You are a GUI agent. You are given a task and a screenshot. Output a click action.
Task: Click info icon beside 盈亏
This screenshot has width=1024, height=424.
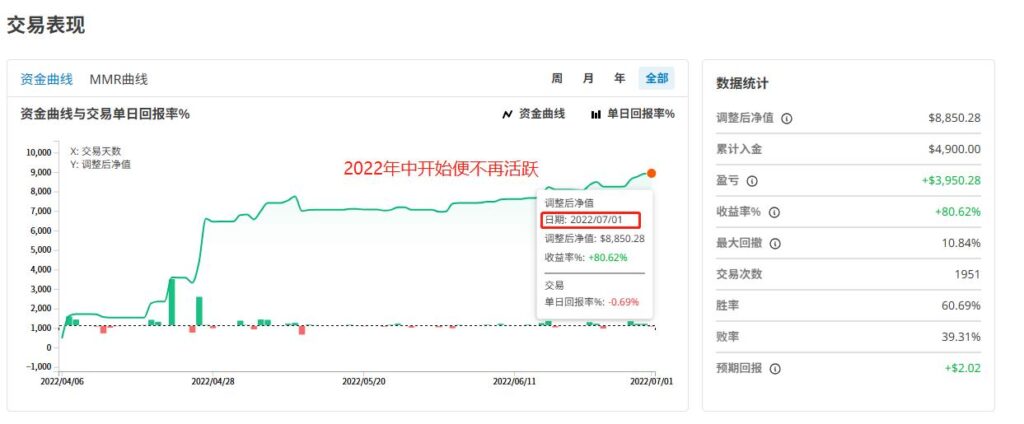(752, 181)
